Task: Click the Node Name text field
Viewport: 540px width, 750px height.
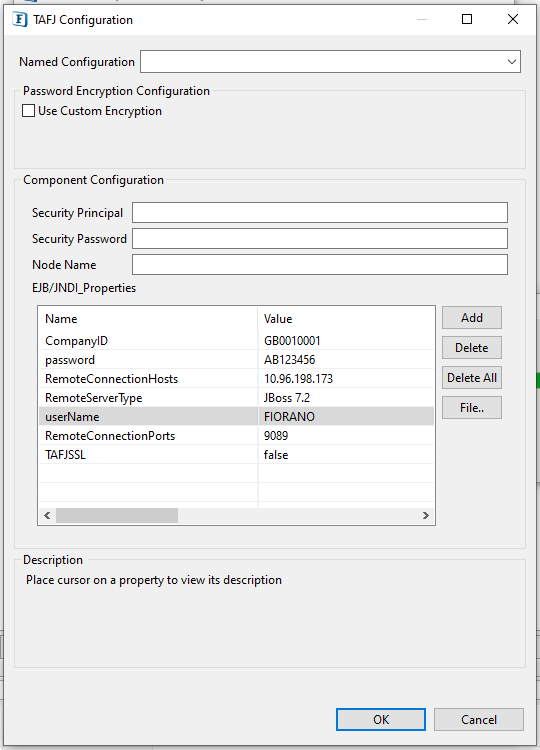Action: (320, 265)
